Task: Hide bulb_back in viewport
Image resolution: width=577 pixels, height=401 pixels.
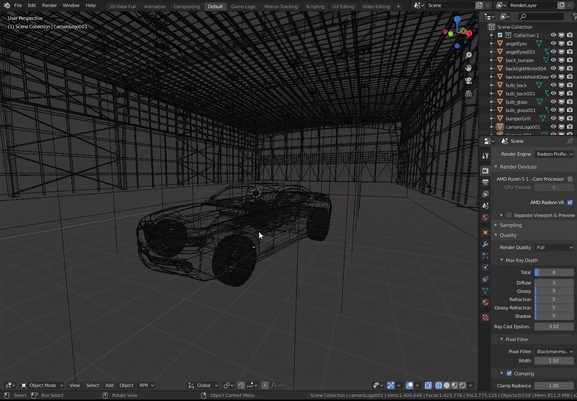Action: pos(553,85)
